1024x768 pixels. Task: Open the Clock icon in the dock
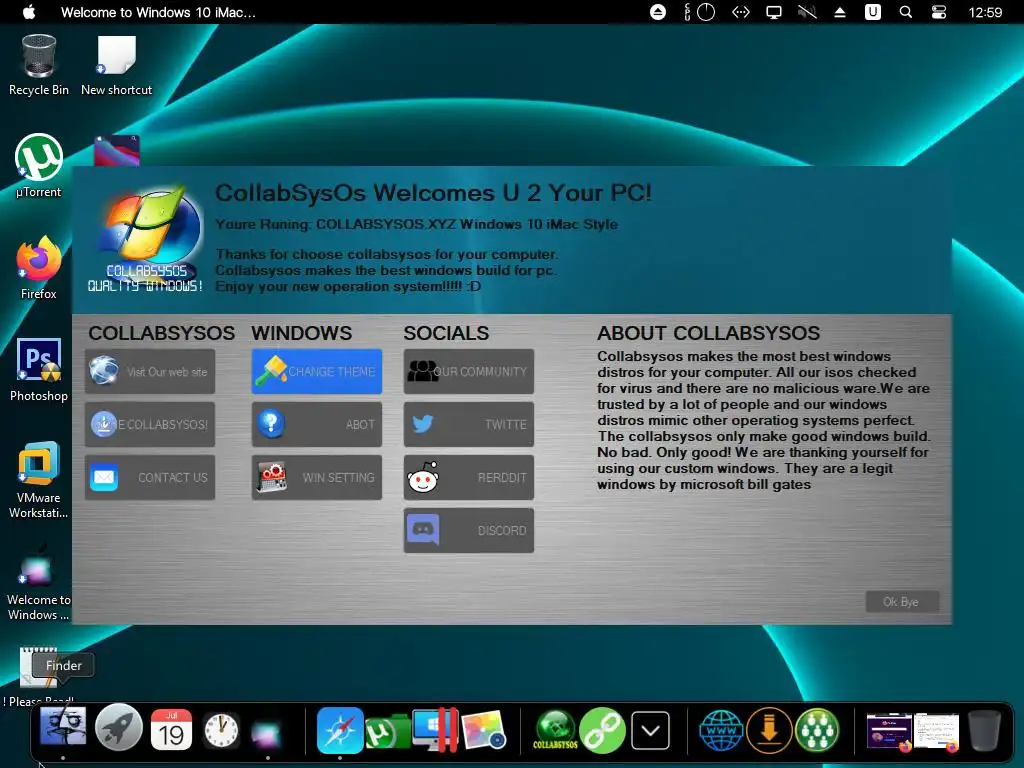[221, 730]
